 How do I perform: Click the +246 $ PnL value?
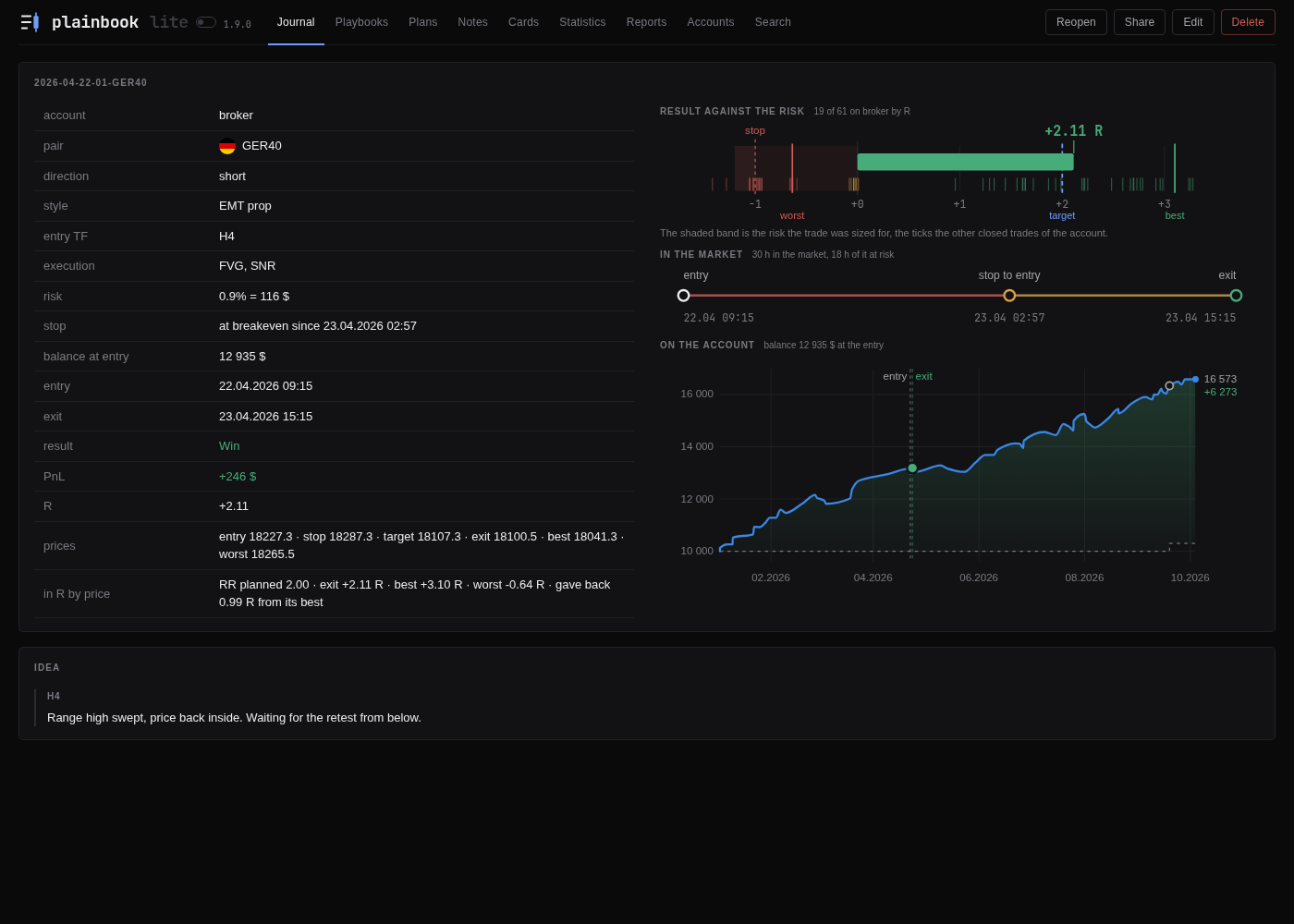[x=238, y=477]
